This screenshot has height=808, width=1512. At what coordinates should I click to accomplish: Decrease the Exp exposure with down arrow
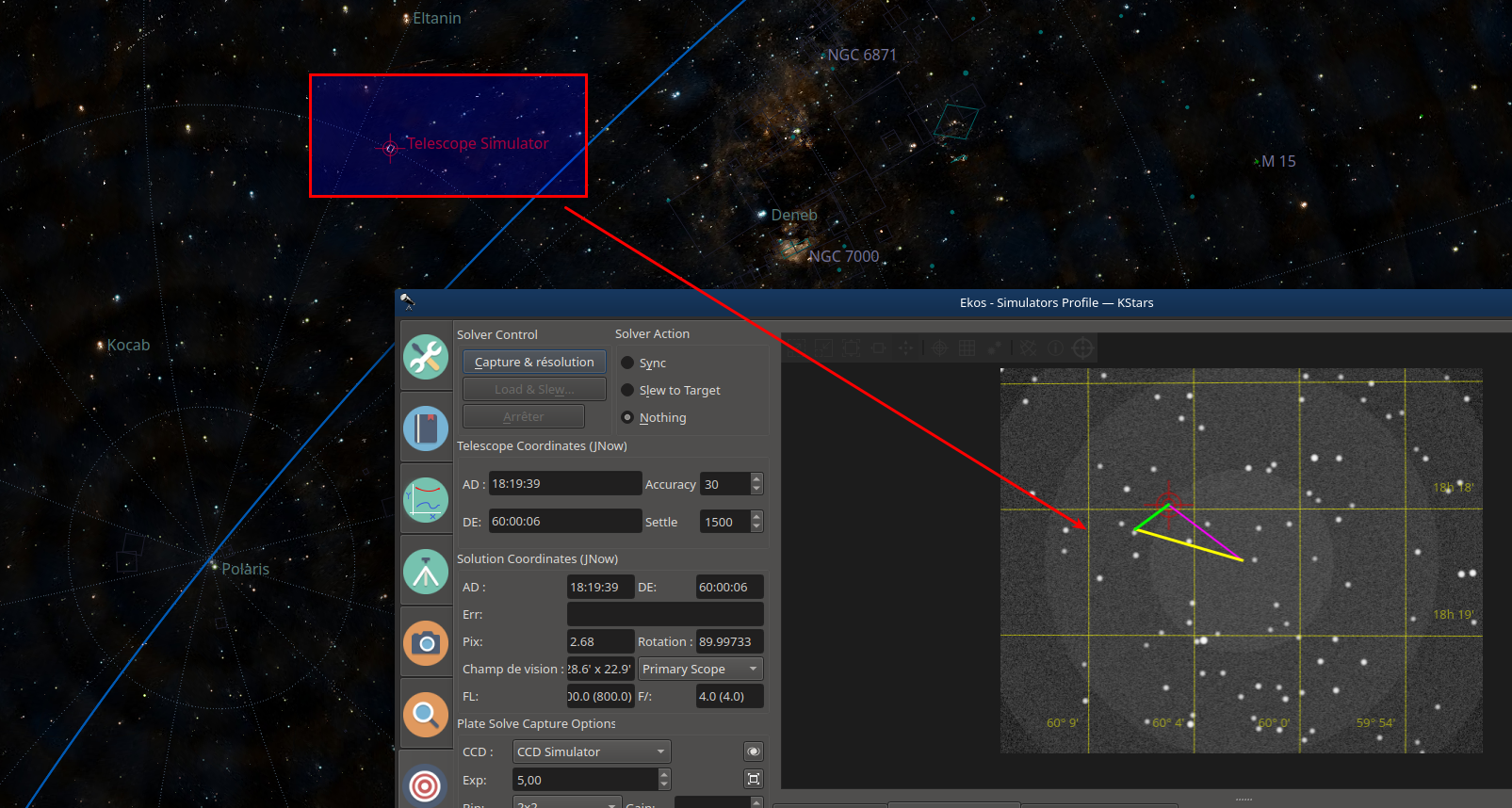664,785
